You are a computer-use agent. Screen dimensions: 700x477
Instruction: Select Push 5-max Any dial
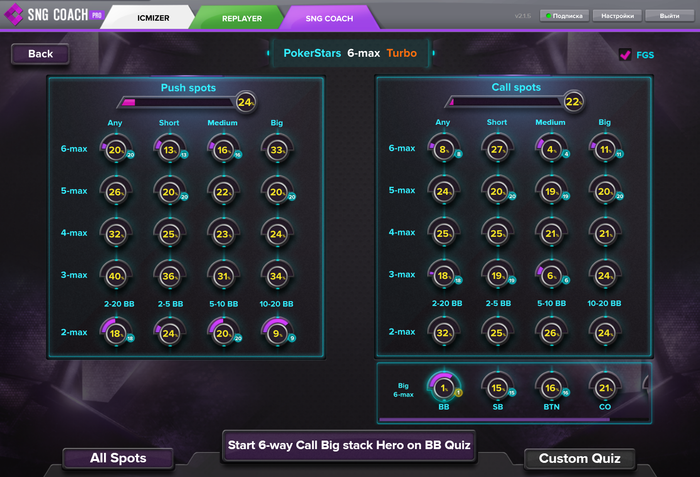(116, 192)
